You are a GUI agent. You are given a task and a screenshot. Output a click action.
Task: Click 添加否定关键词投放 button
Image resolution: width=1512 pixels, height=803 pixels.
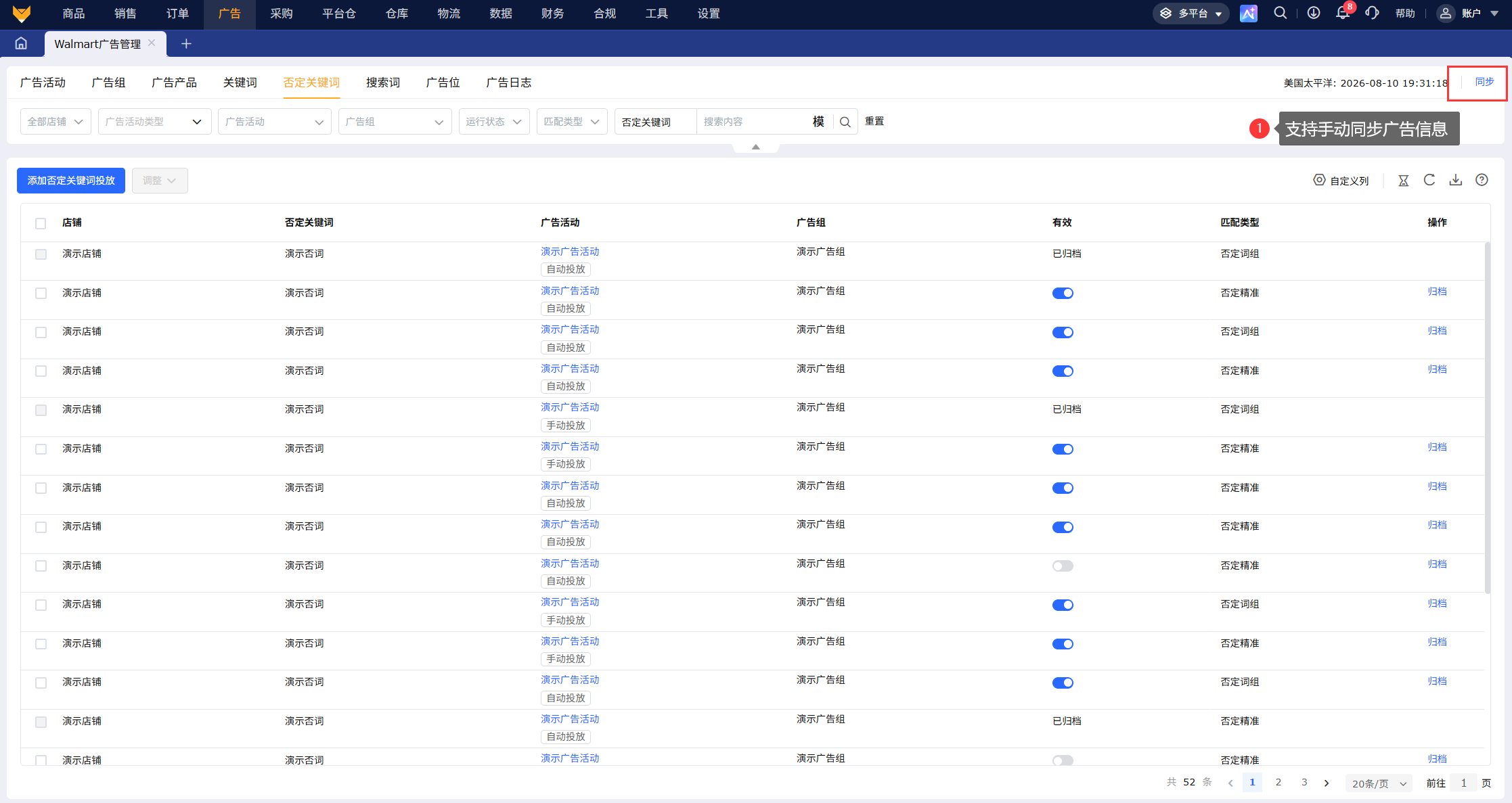71,181
